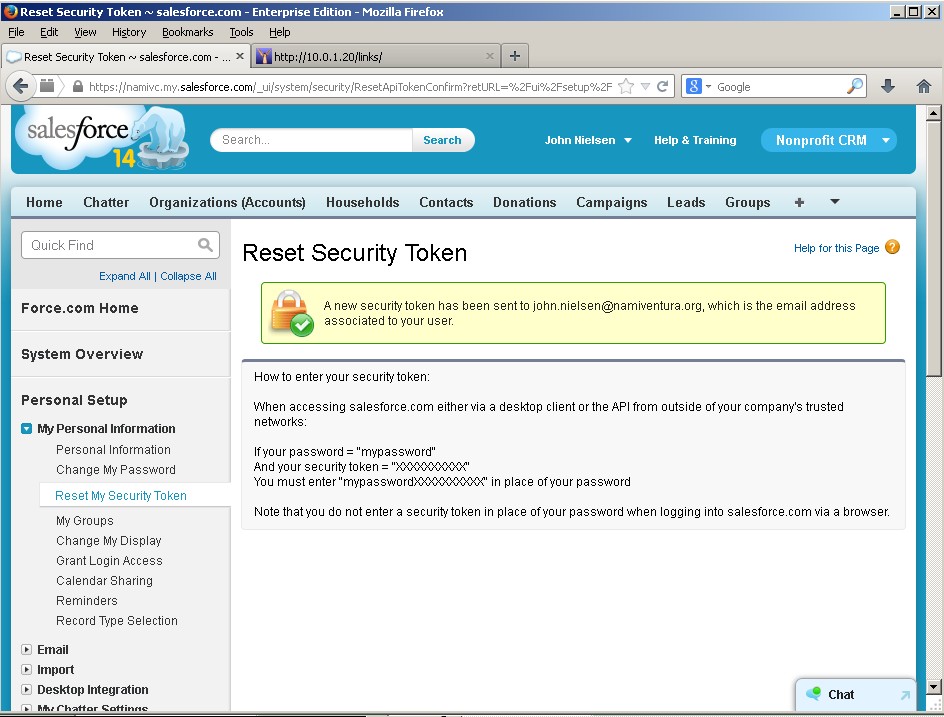
Task: Open the John Nielsen user menu
Action: pyautogui.click(x=588, y=140)
